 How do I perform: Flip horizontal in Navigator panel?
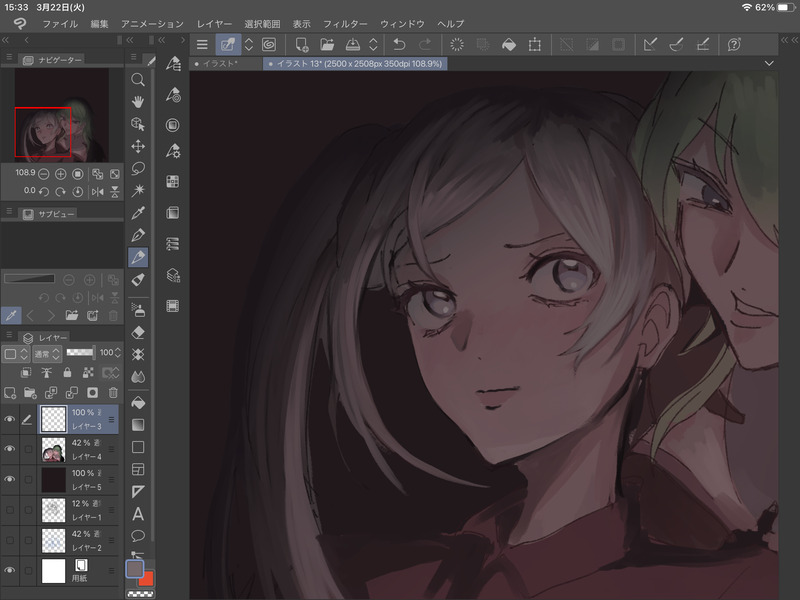pos(97,192)
